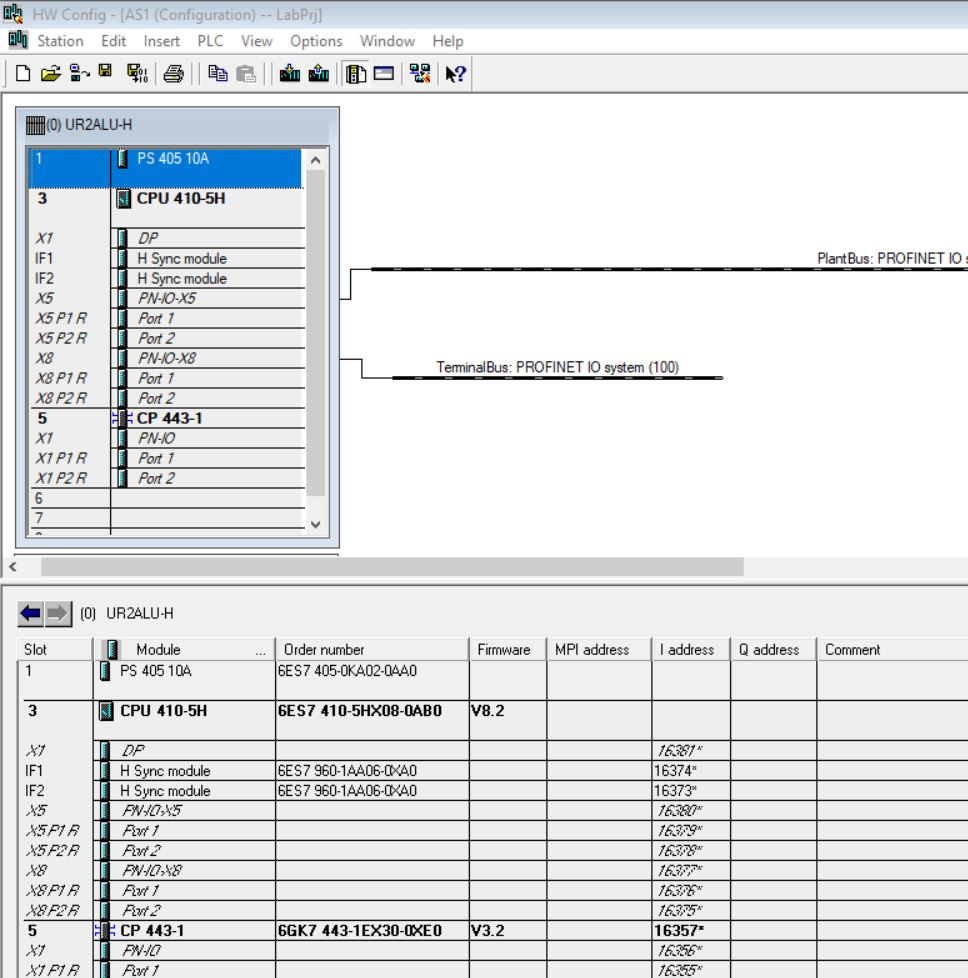
Task: Click the context Help arrow icon
Action: [455, 74]
